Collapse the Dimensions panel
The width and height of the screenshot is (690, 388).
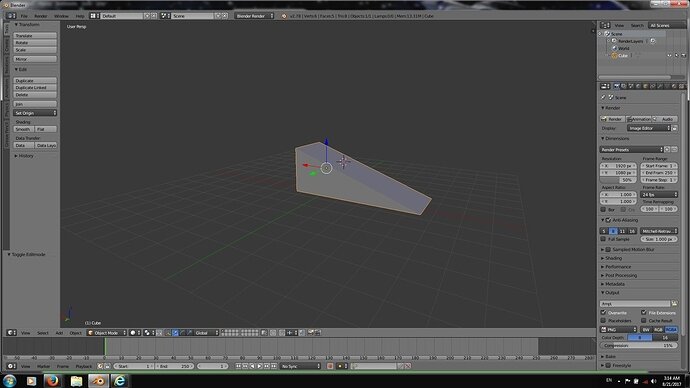point(616,139)
